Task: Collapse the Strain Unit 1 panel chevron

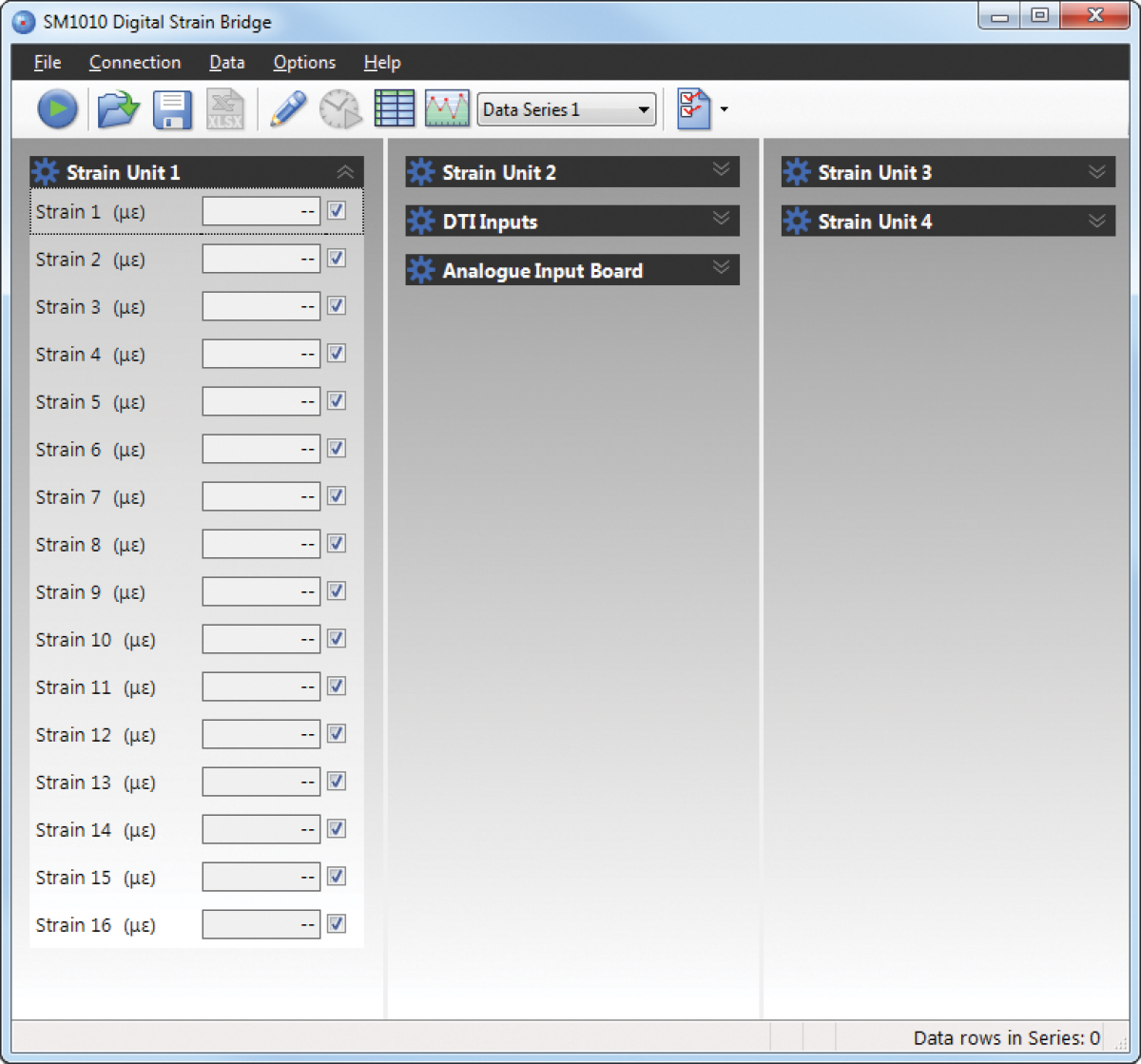Action: pyautogui.click(x=345, y=172)
